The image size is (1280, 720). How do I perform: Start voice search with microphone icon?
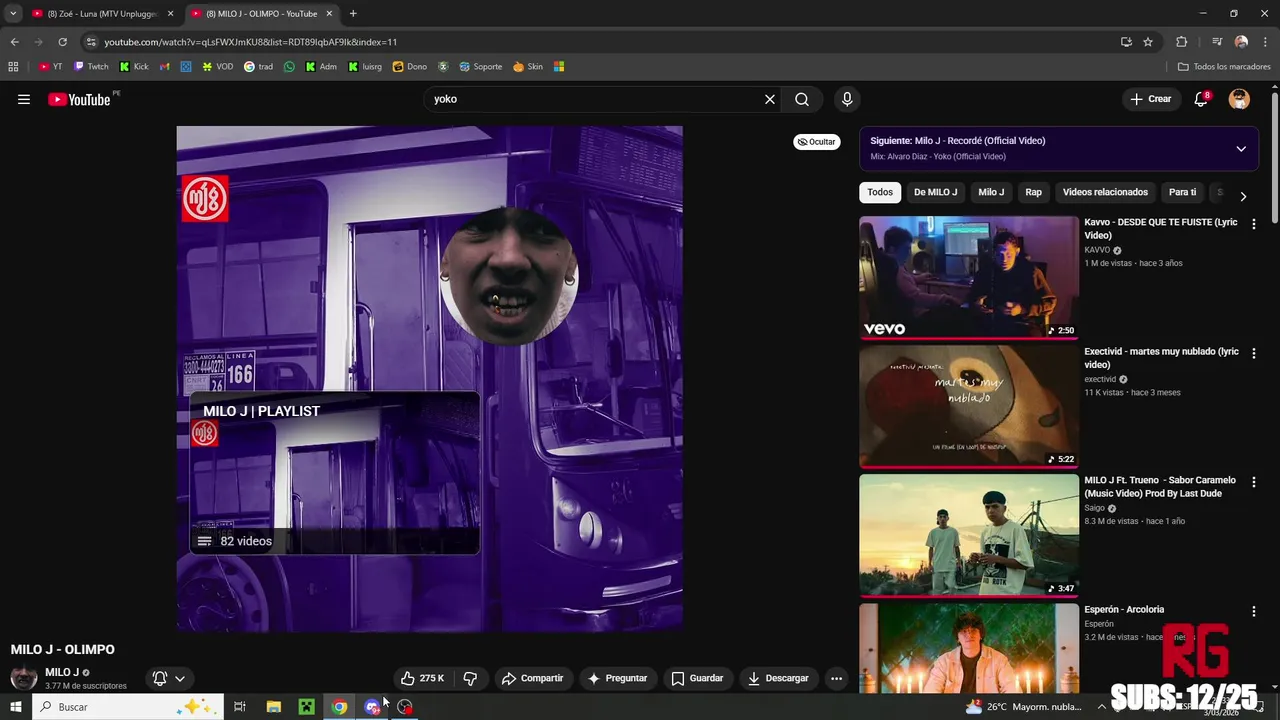[x=847, y=99]
